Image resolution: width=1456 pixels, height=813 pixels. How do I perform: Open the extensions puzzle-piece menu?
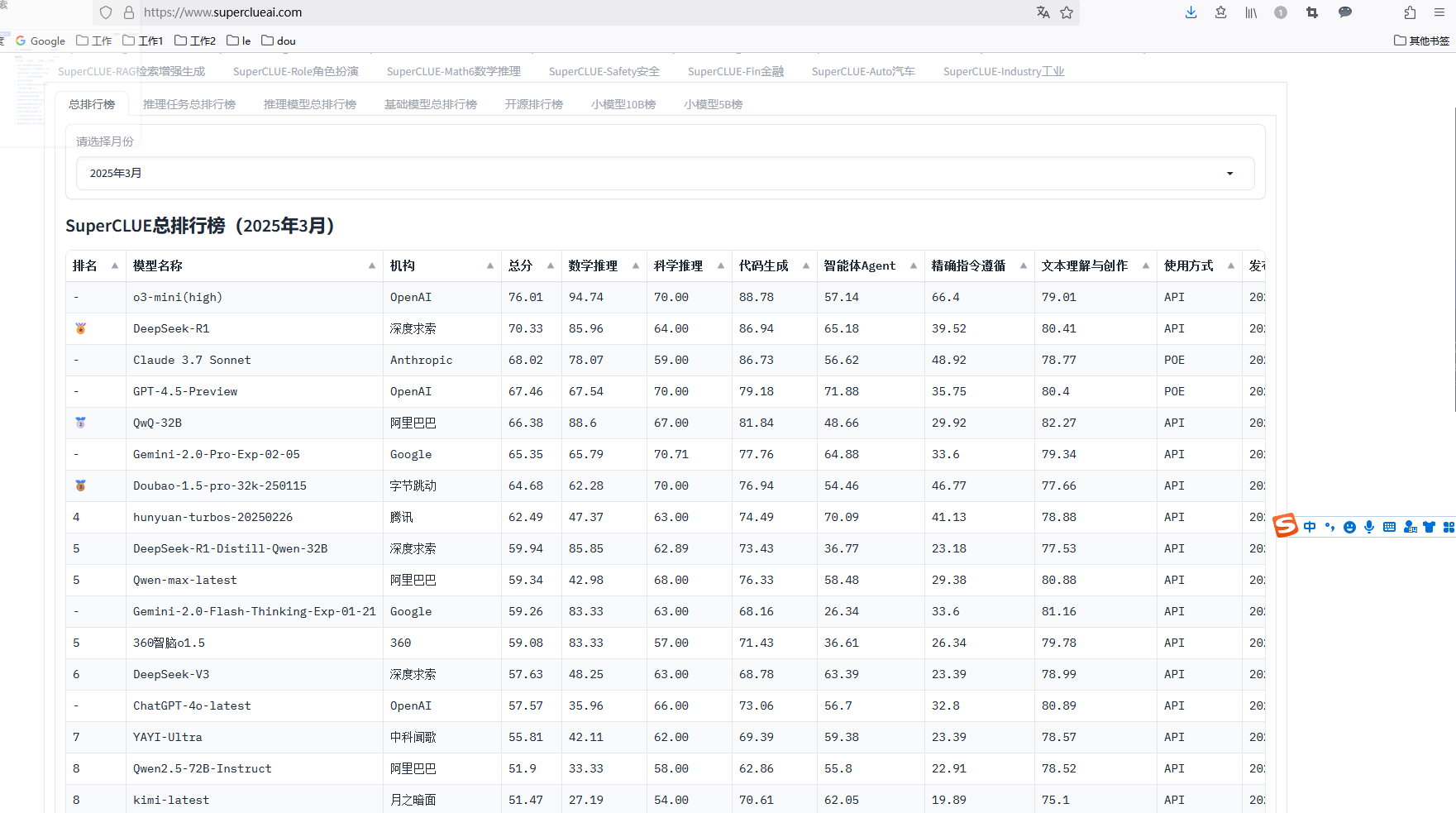1410,12
